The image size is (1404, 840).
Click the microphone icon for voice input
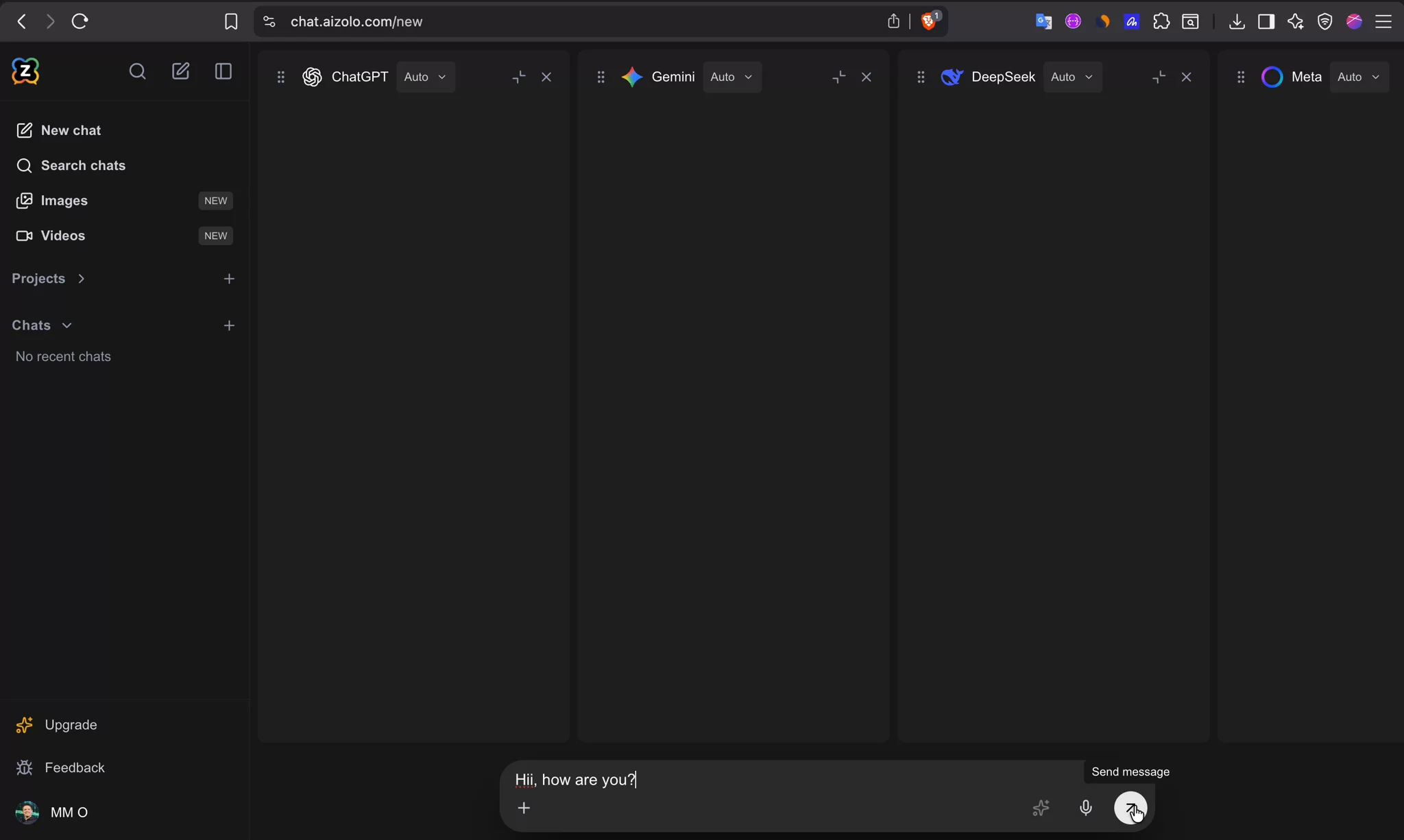[x=1085, y=808]
